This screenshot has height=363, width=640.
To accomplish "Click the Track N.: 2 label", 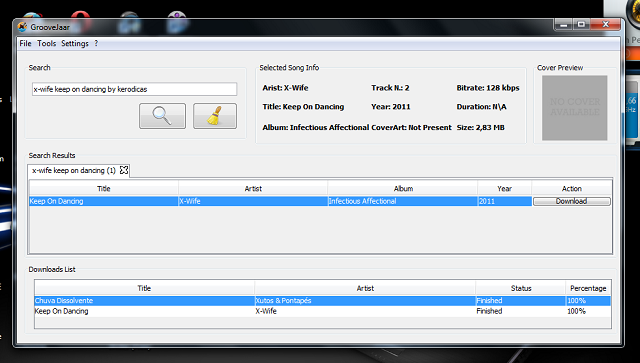I will [390, 88].
